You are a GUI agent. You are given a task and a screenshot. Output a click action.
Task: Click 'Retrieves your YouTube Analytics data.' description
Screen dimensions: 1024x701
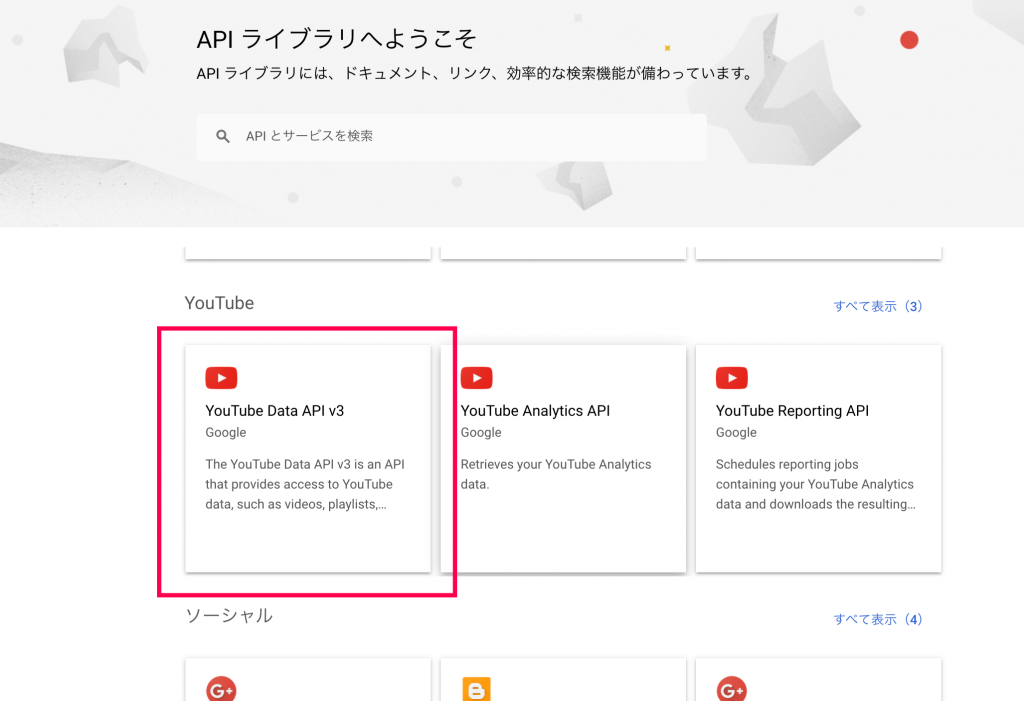556,474
